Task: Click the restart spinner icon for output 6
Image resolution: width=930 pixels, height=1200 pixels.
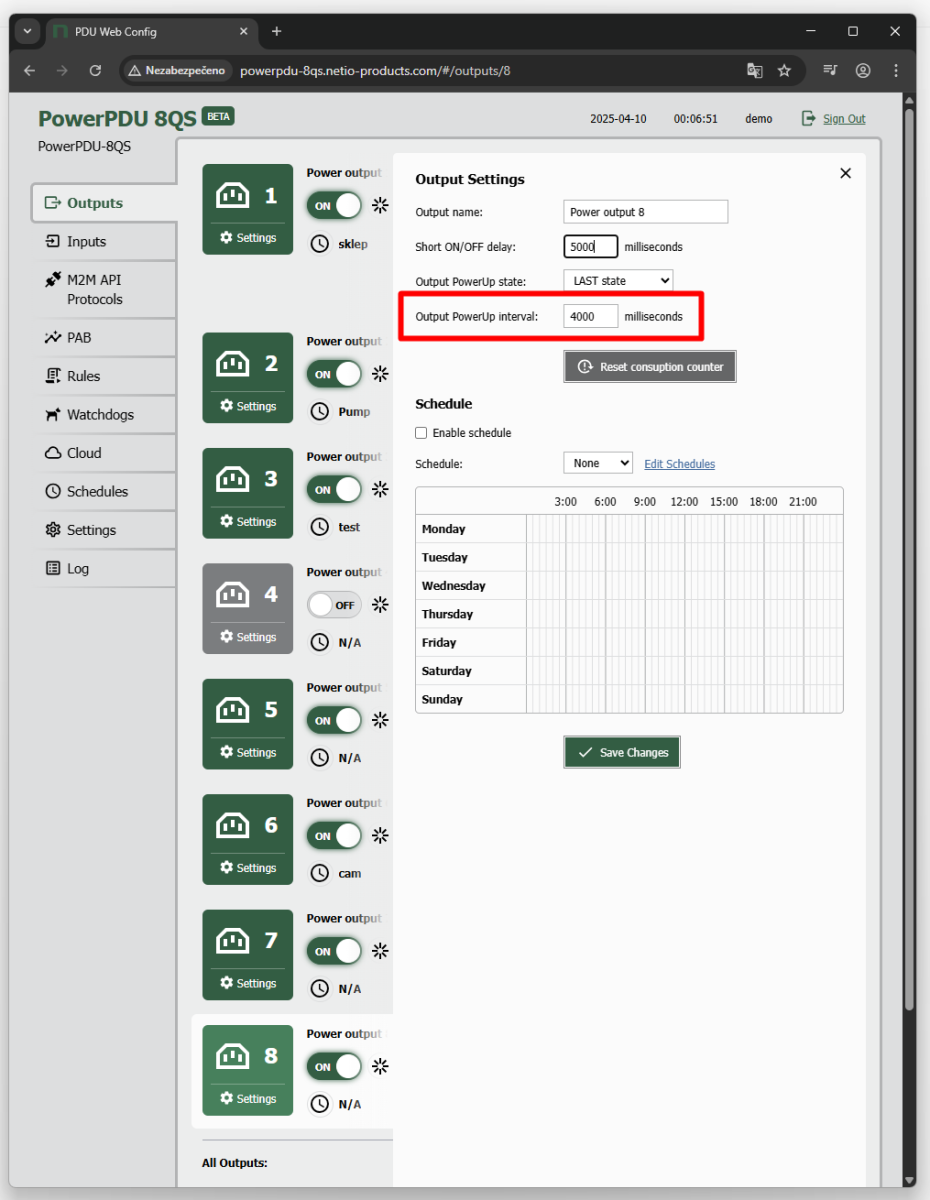Action: (380, 836)
